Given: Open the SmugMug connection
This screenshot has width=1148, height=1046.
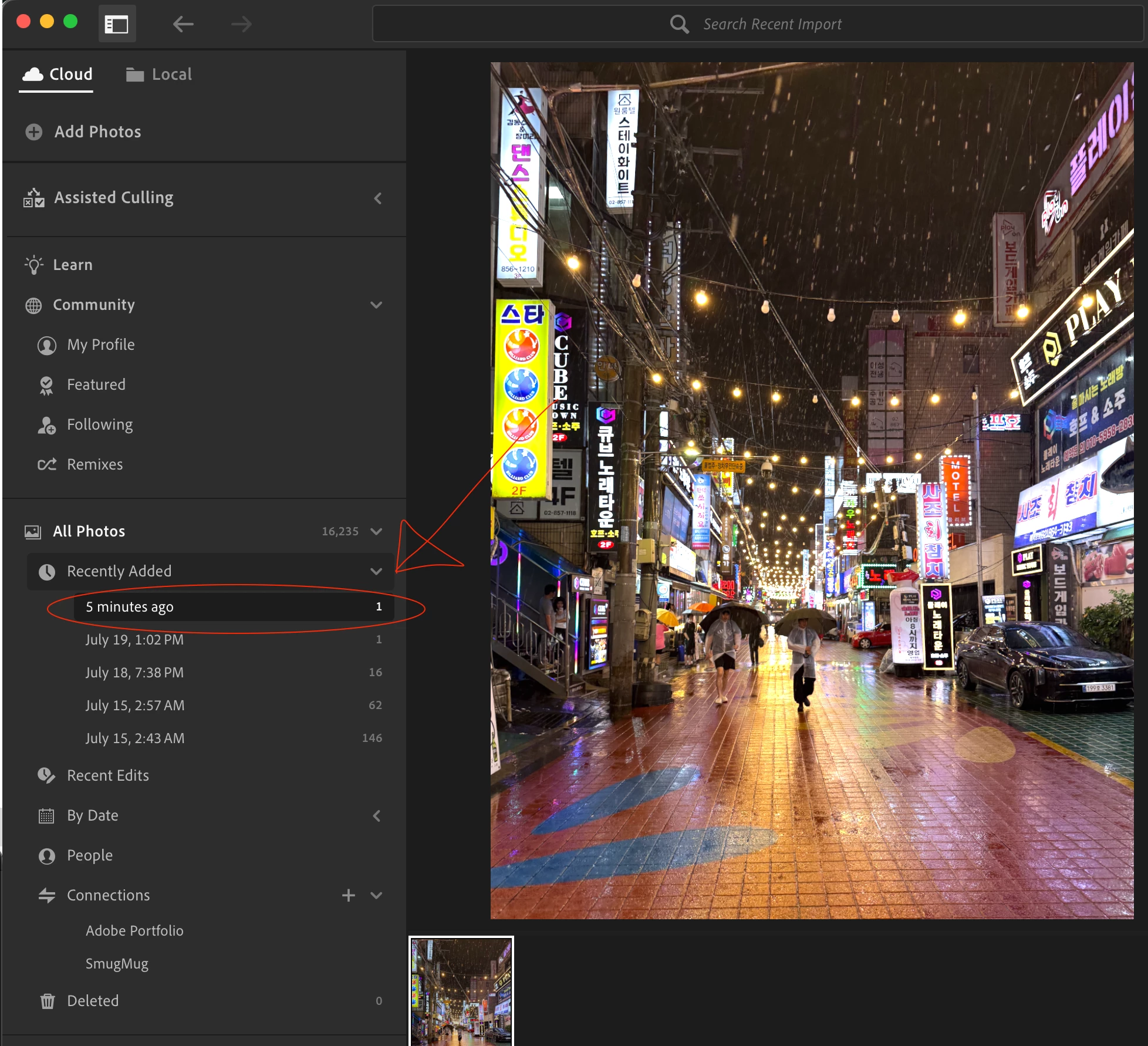Looking at the screenshot, I should pos(117,964).
